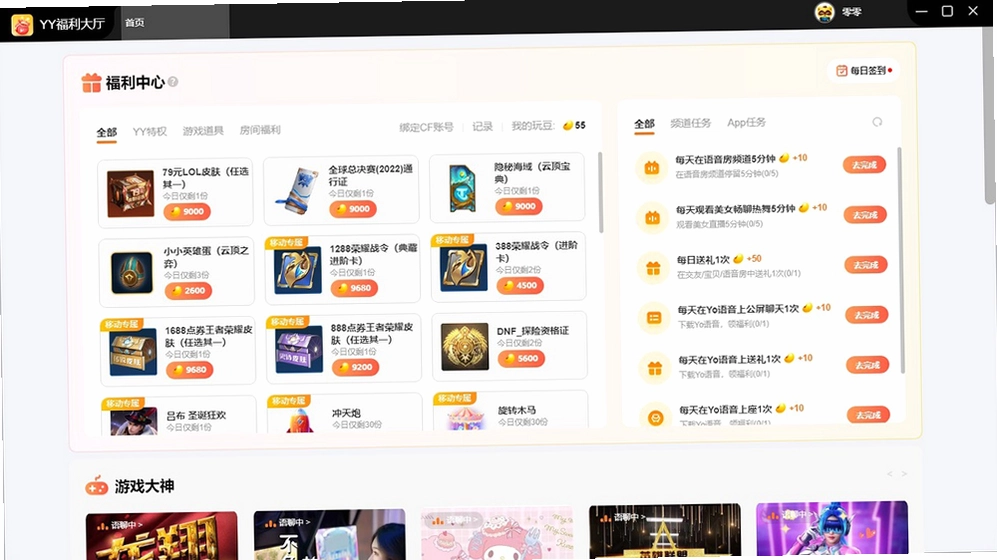Click the 全球总决赛(2022)通行证 pass icon
Viewport: 997px width, 560px height.
297,191
